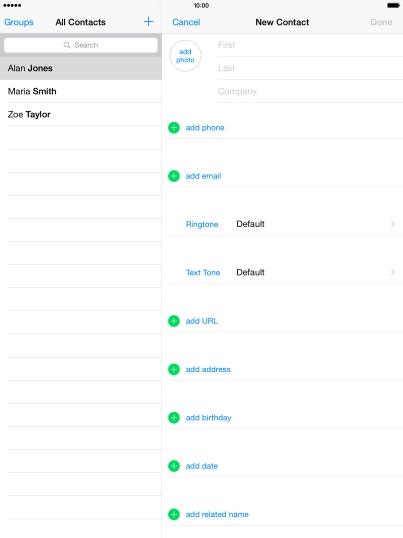
Task: Click the Company field
Action: [x=310, y=91]
